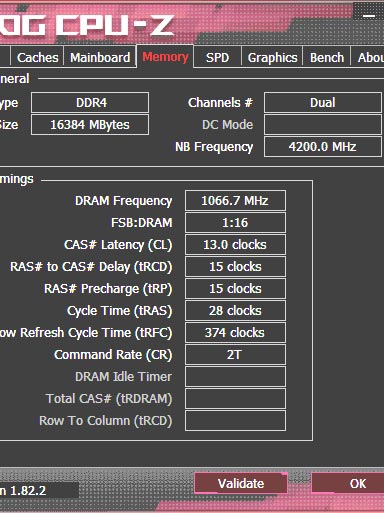Viewport: 384px width, 513px height.
Task: Click the DDR4 memory type field
Action: (x=90, y=102)
